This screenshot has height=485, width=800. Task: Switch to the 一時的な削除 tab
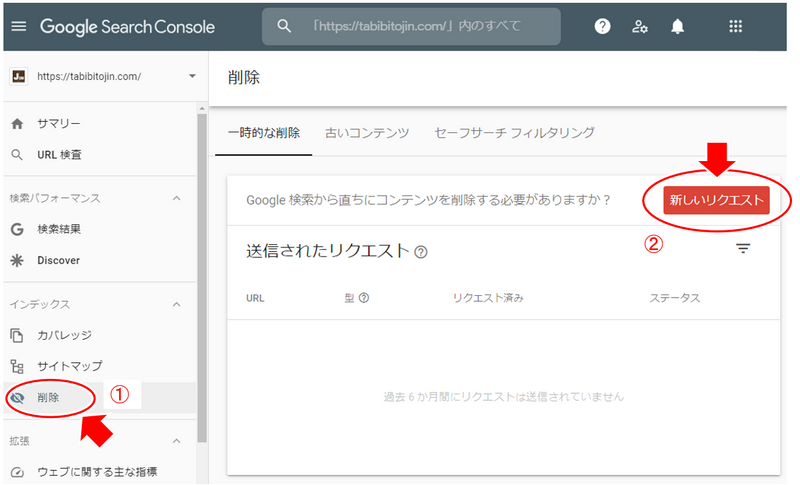pyautogui.click(x=264, y=134)
